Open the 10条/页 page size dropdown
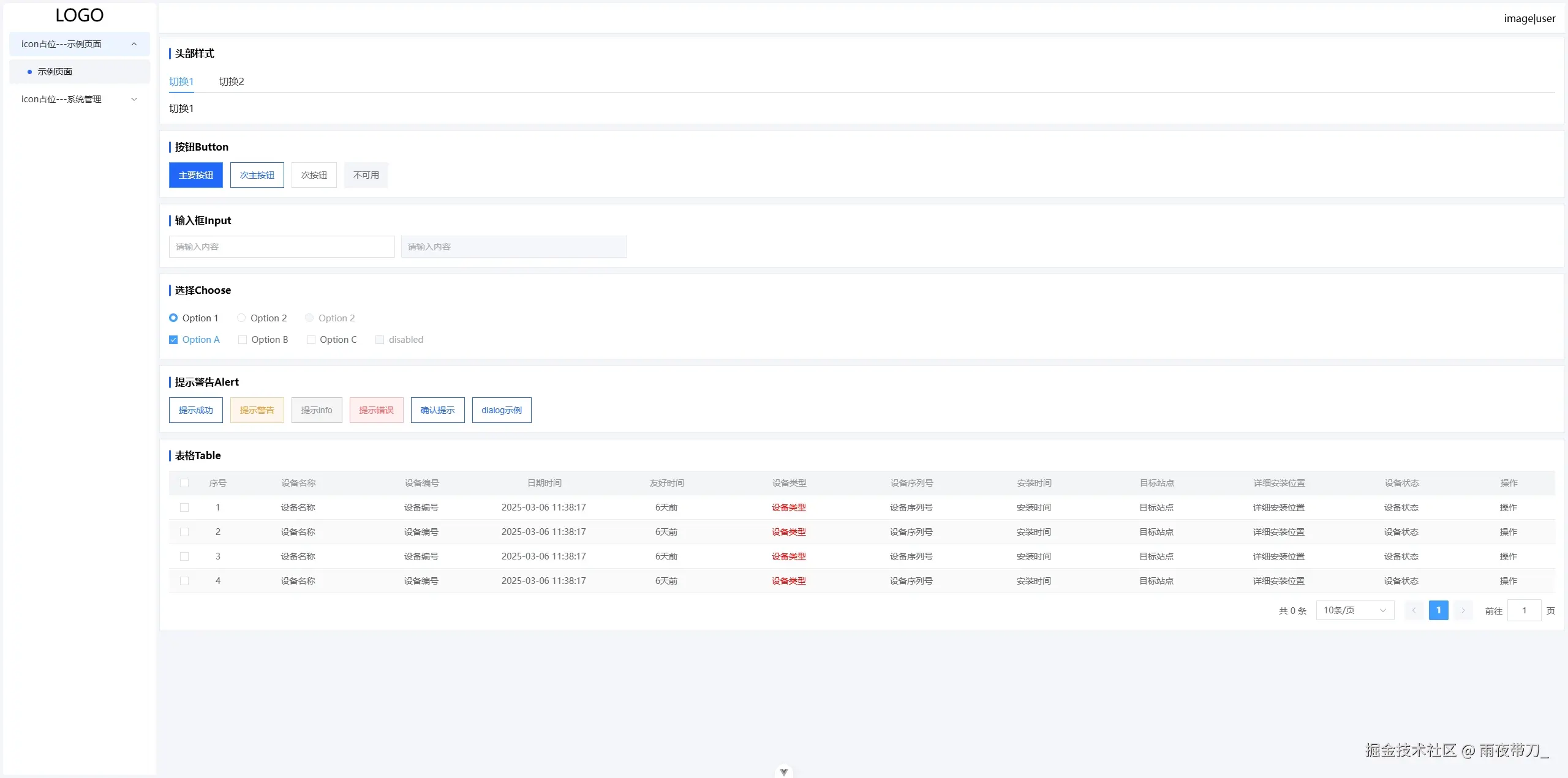 1354,610
